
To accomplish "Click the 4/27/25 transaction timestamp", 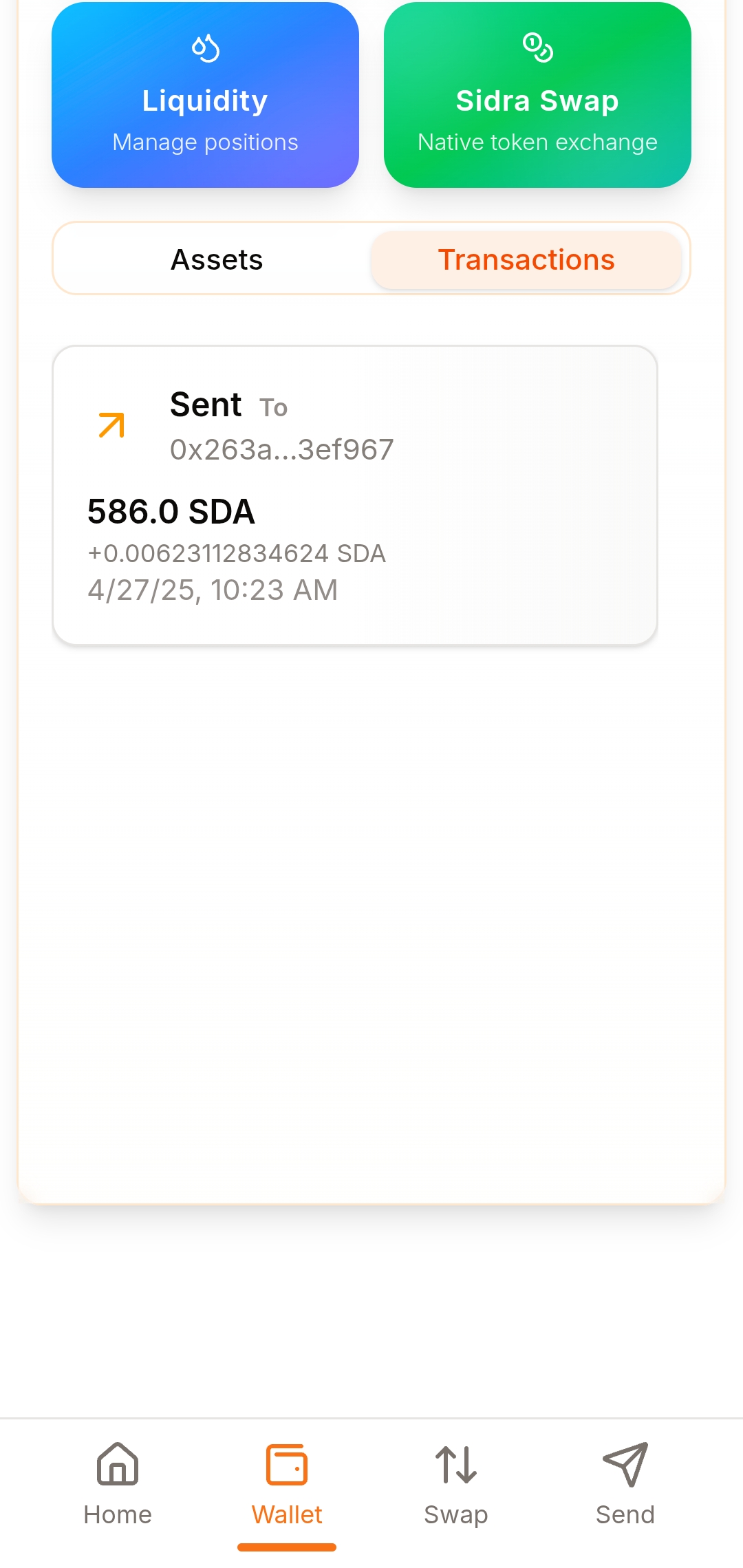I will (213, 590).
